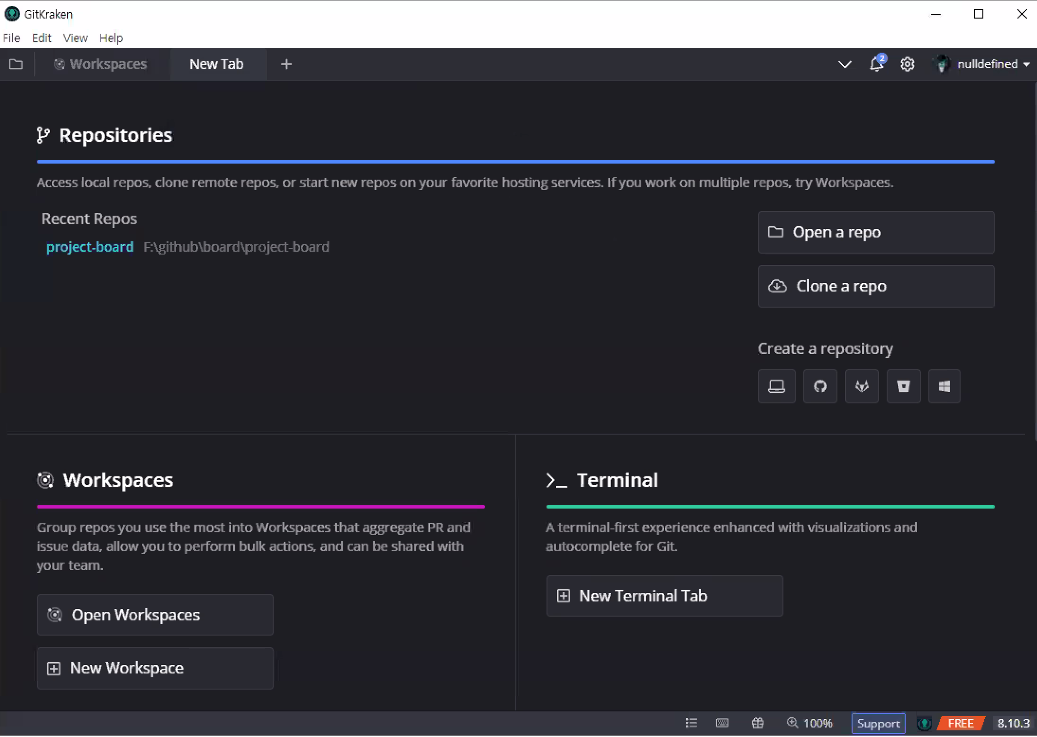This screenshot has width=1037, height=737.
Task: Open the File menu
Action: 11,38
